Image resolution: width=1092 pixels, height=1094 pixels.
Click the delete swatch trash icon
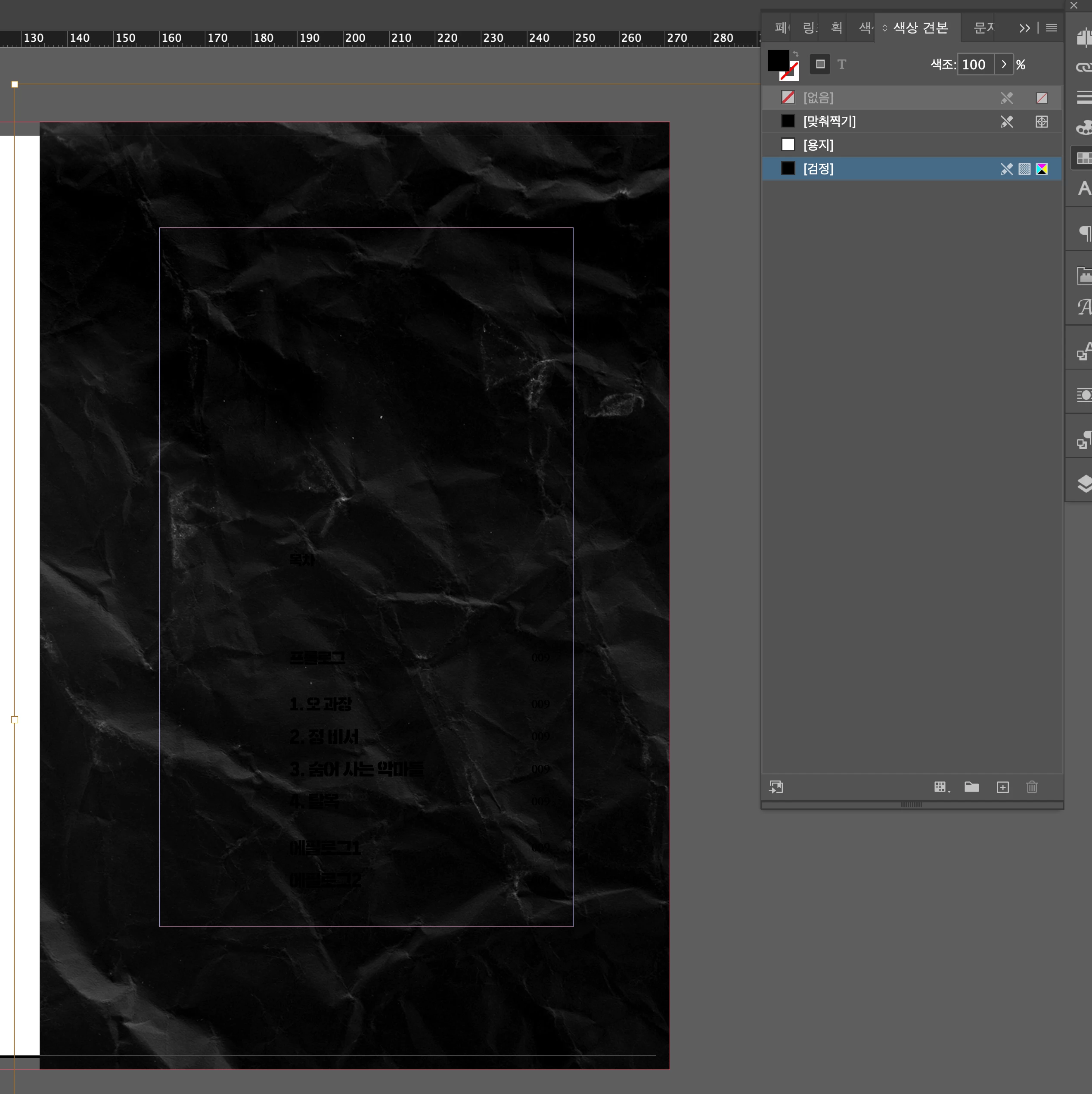[x=1031, y=787]
